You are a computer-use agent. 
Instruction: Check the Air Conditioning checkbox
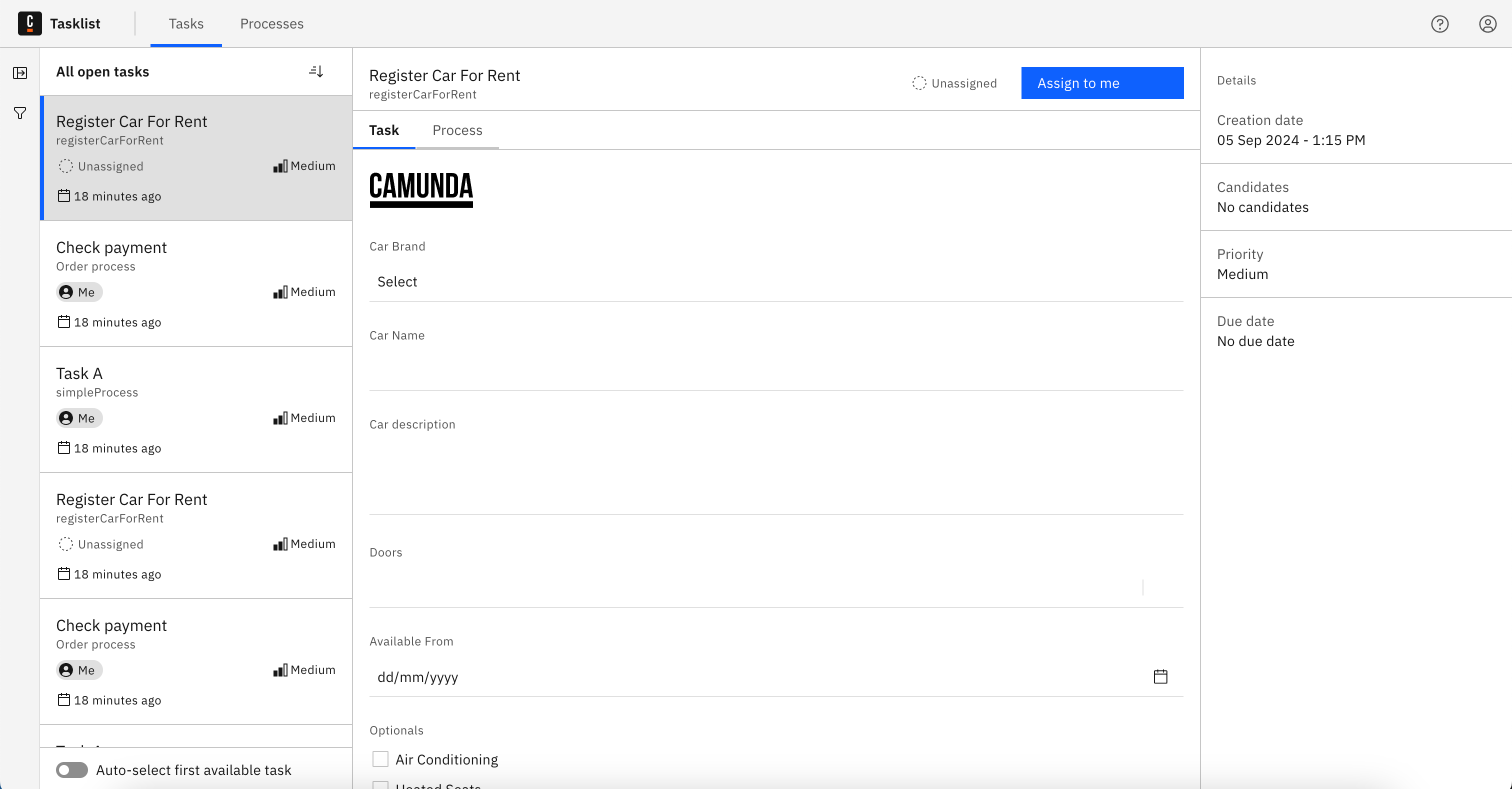click(x=381, y=759)
